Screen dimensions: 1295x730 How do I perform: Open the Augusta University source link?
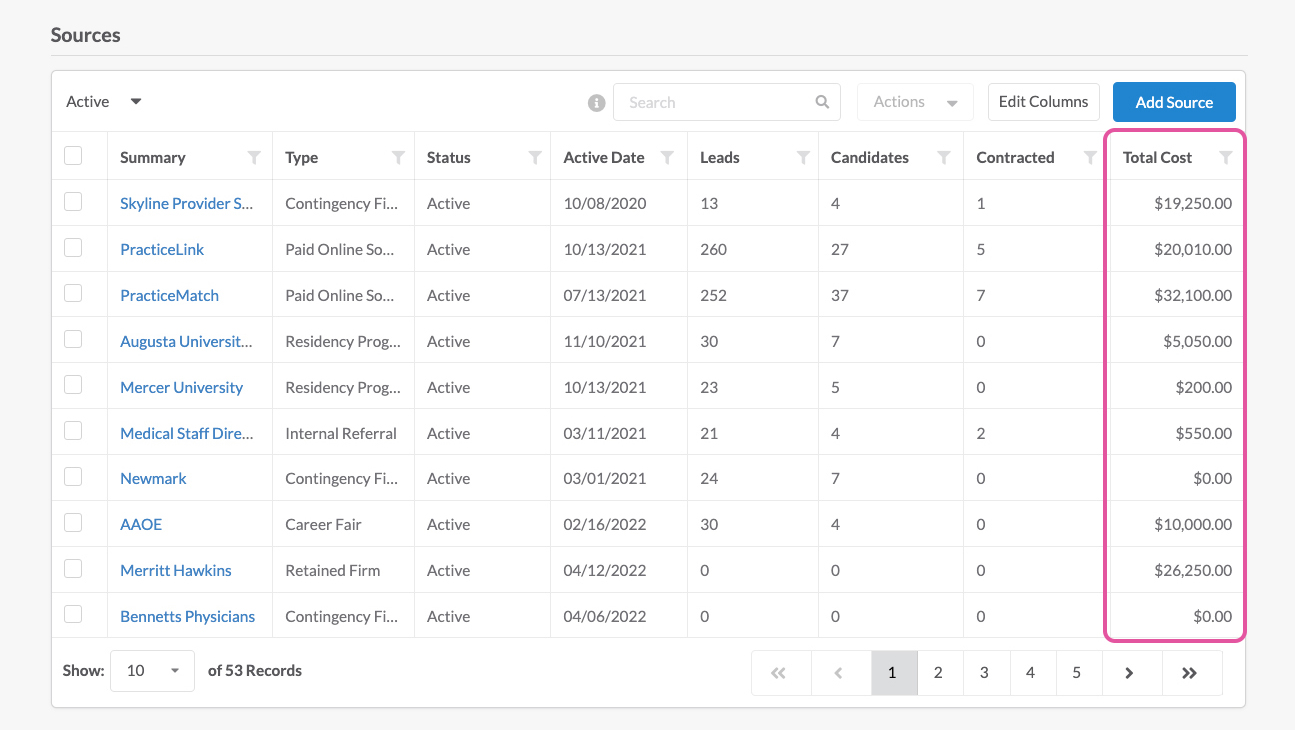tap(186, 341)
